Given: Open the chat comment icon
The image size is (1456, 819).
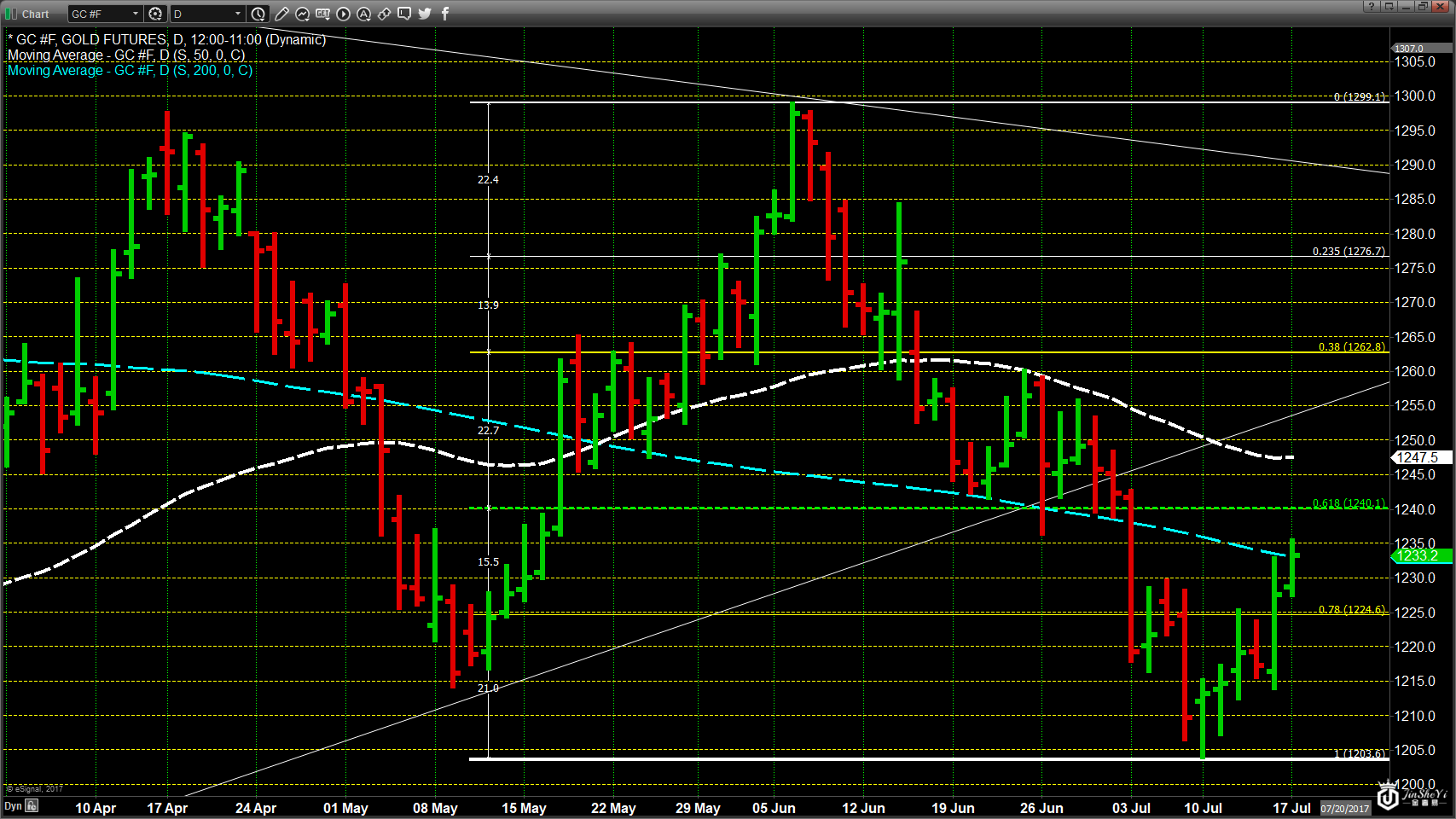Looking at the screenshot, I should [404, 14].
